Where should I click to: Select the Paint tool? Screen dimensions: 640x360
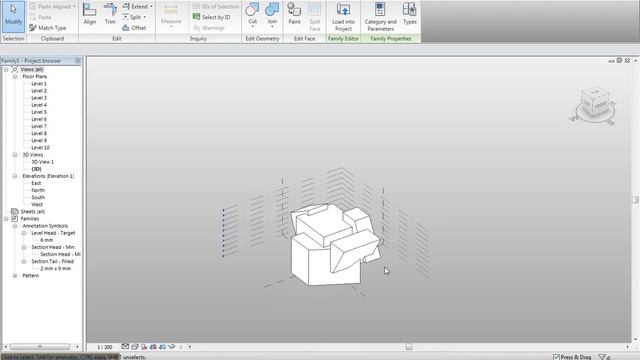click(294, 14)
